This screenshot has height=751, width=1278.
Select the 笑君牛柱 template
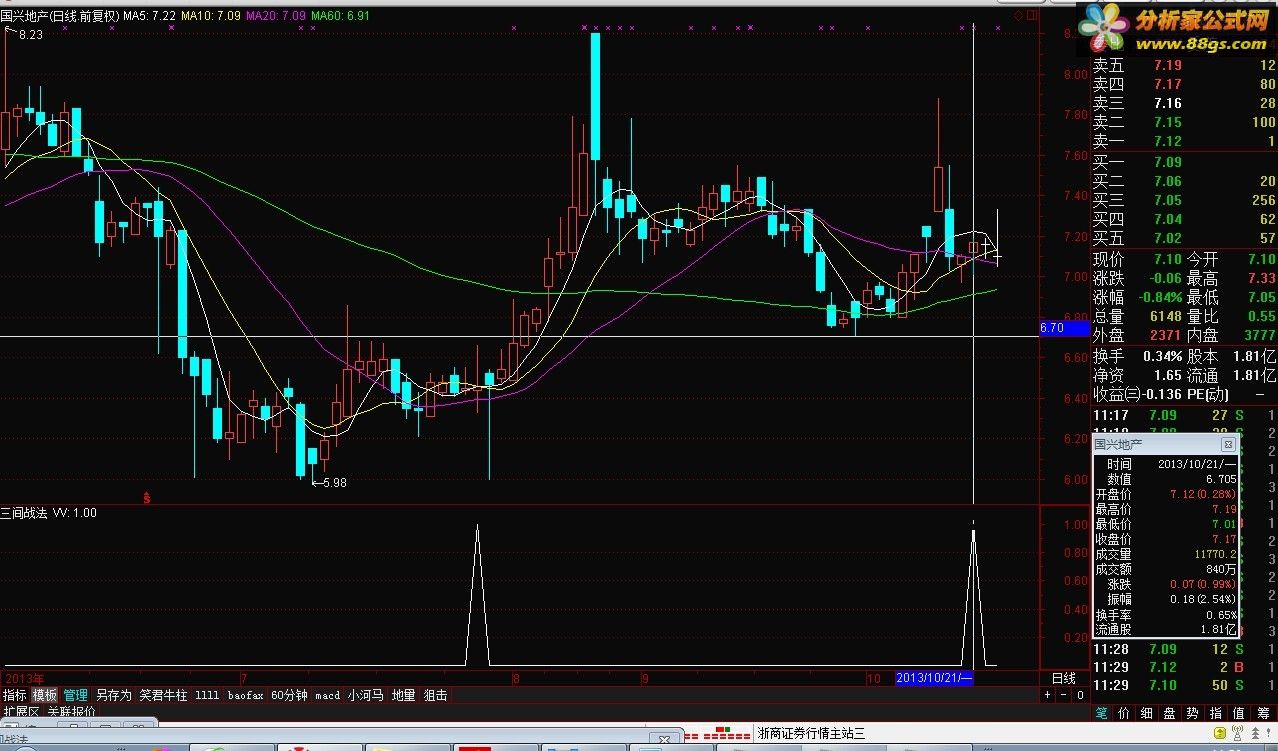click(163, 695)
